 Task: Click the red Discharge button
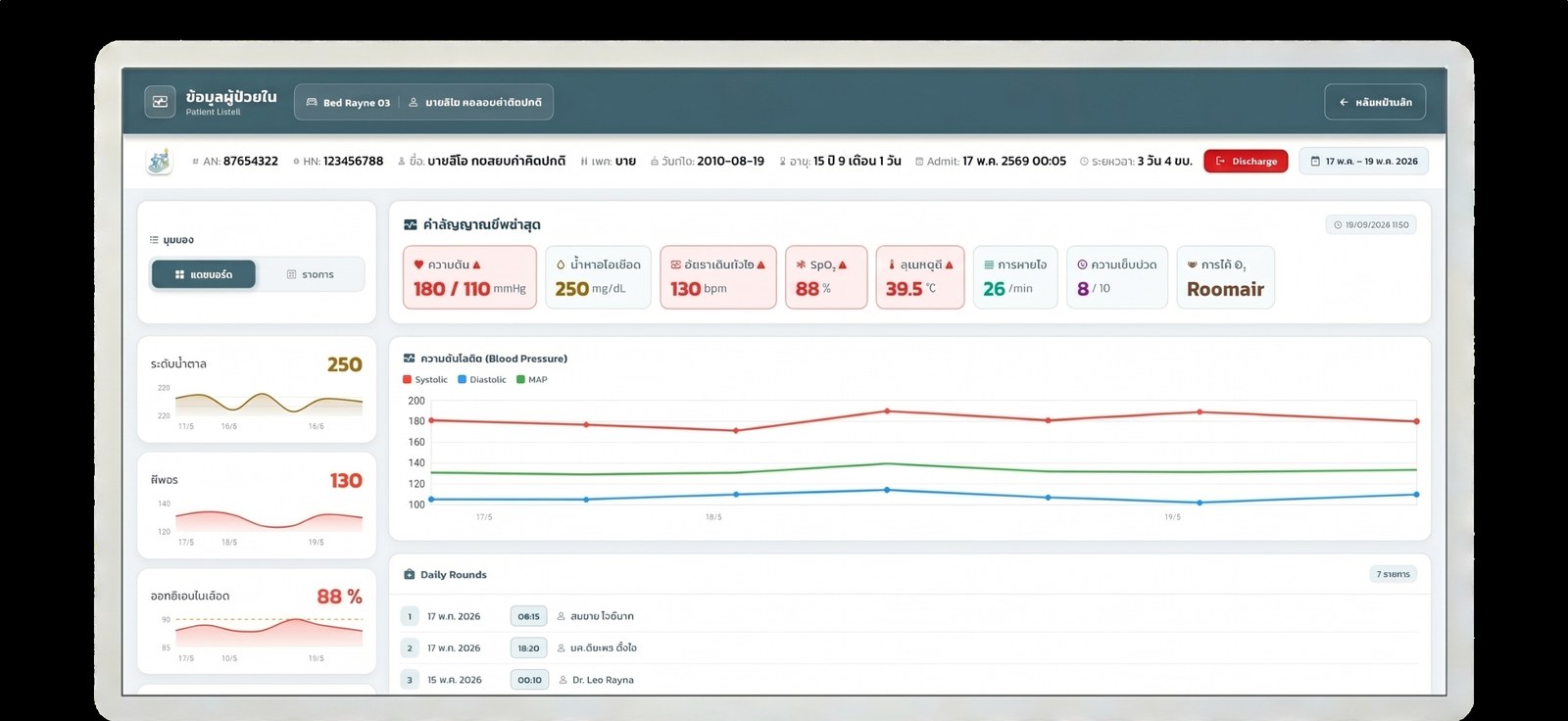click(x=1246, y=162)
